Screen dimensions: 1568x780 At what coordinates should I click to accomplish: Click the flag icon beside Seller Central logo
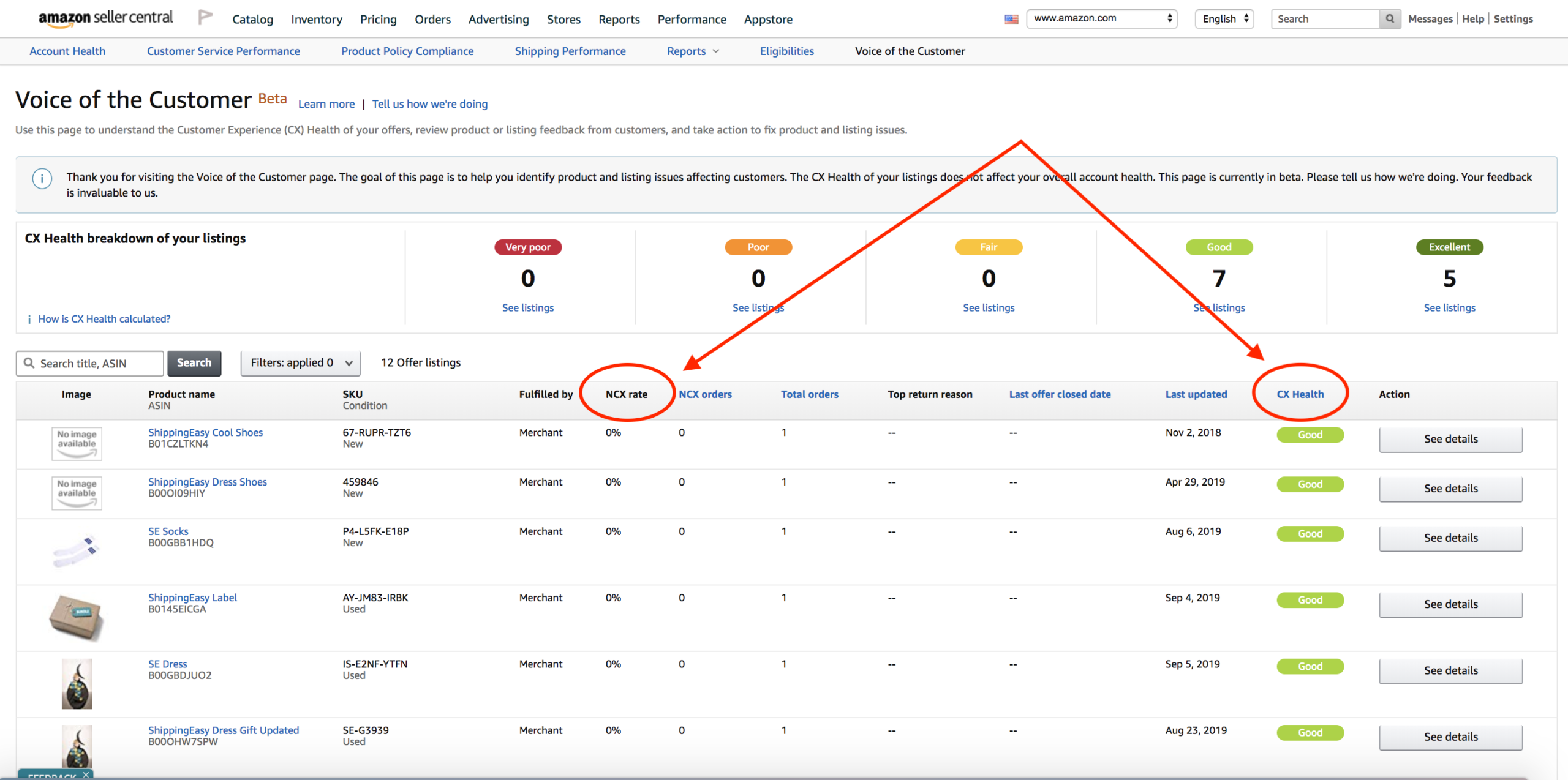point(205,18)
